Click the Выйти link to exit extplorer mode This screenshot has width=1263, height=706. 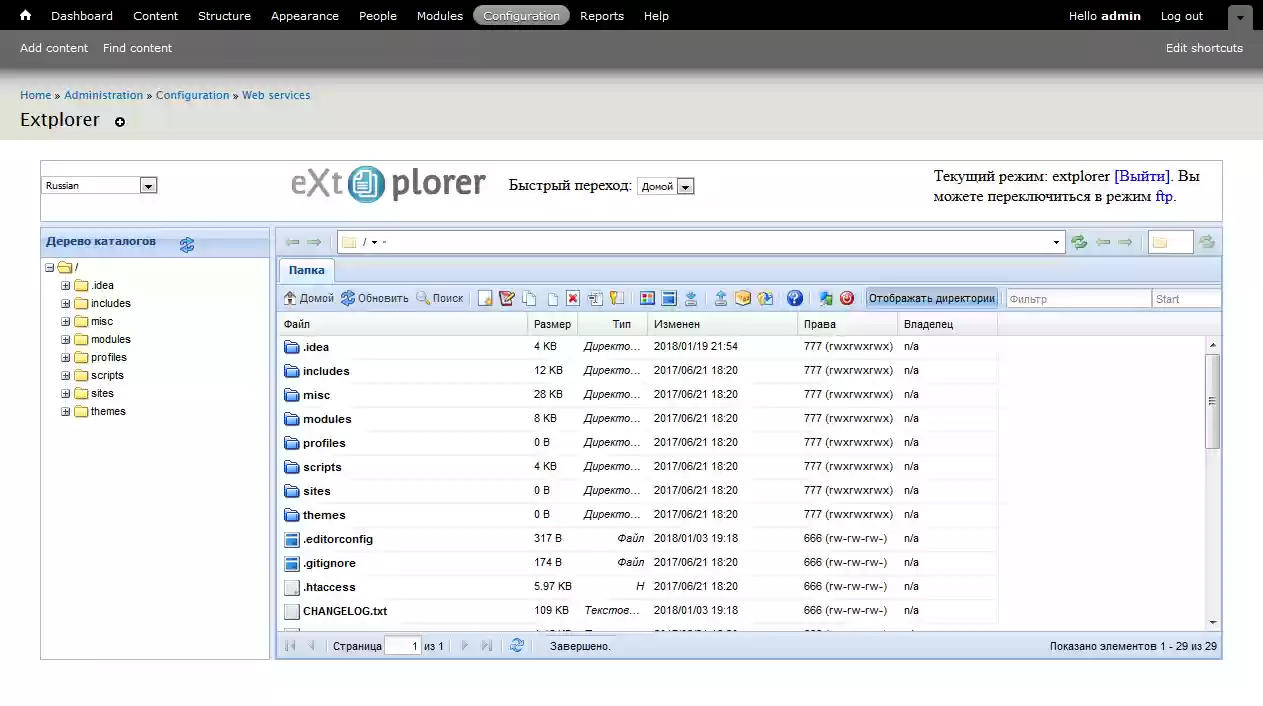[1143, 175]
